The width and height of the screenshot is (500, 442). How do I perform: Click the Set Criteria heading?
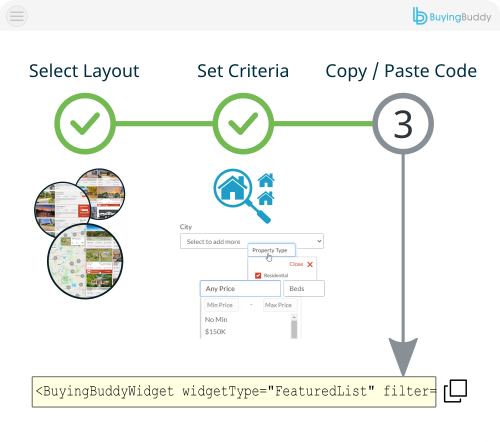click(x=243, y=71)
